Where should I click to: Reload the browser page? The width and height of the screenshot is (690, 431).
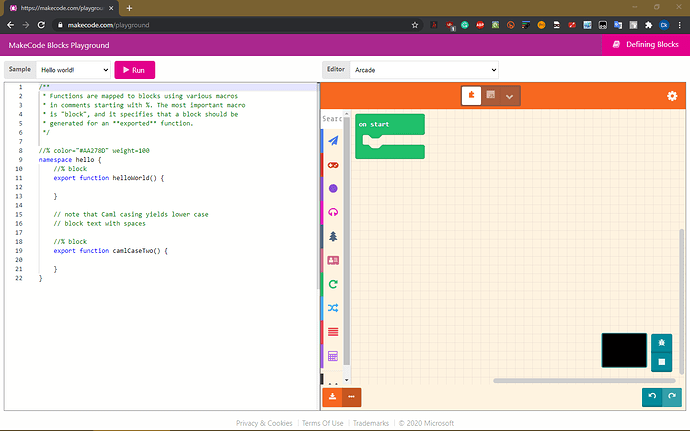click(x=41, y=25)
